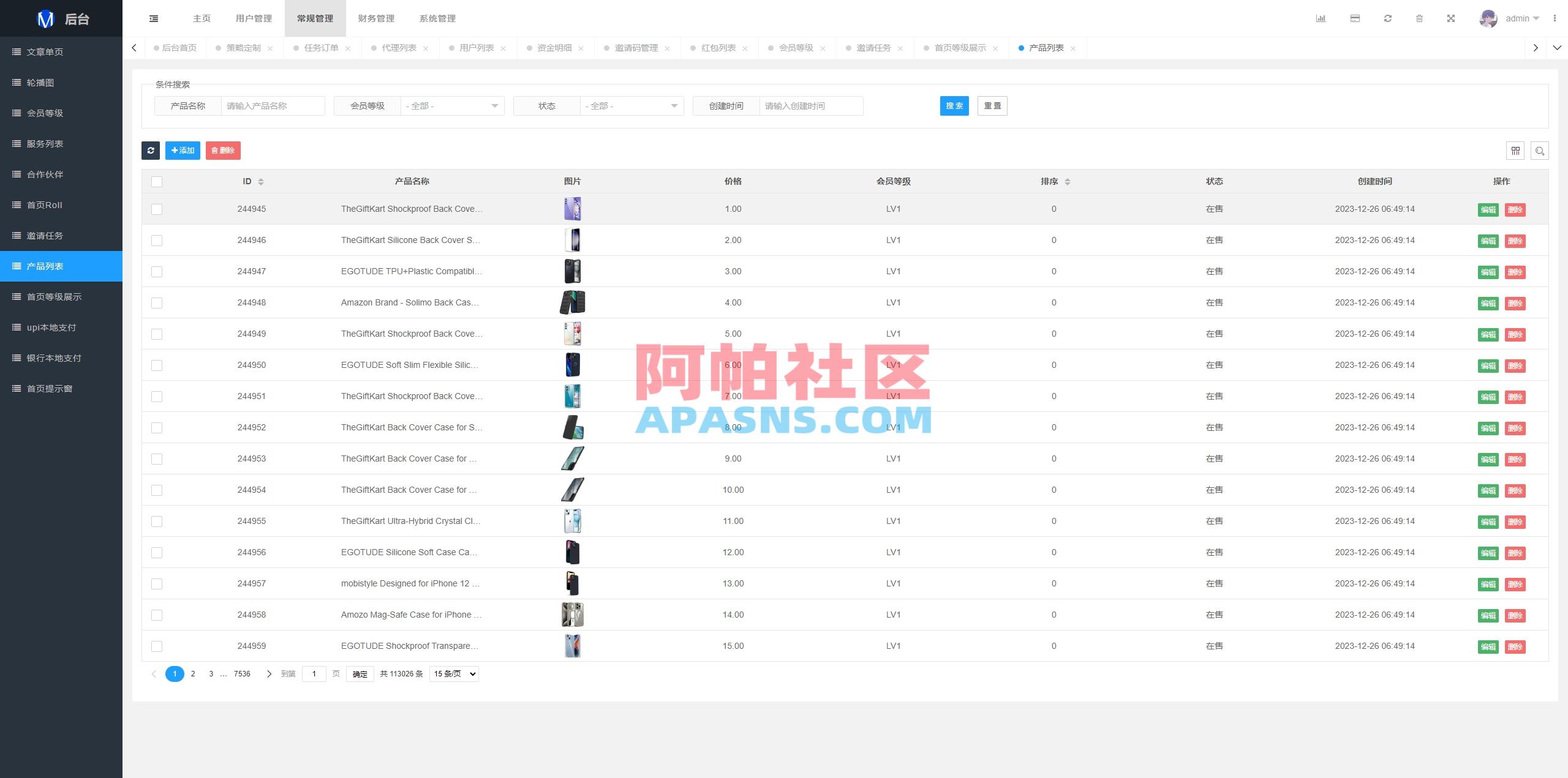
Task: Refresh page using header refresh icon
Action: click(1388, 18)
